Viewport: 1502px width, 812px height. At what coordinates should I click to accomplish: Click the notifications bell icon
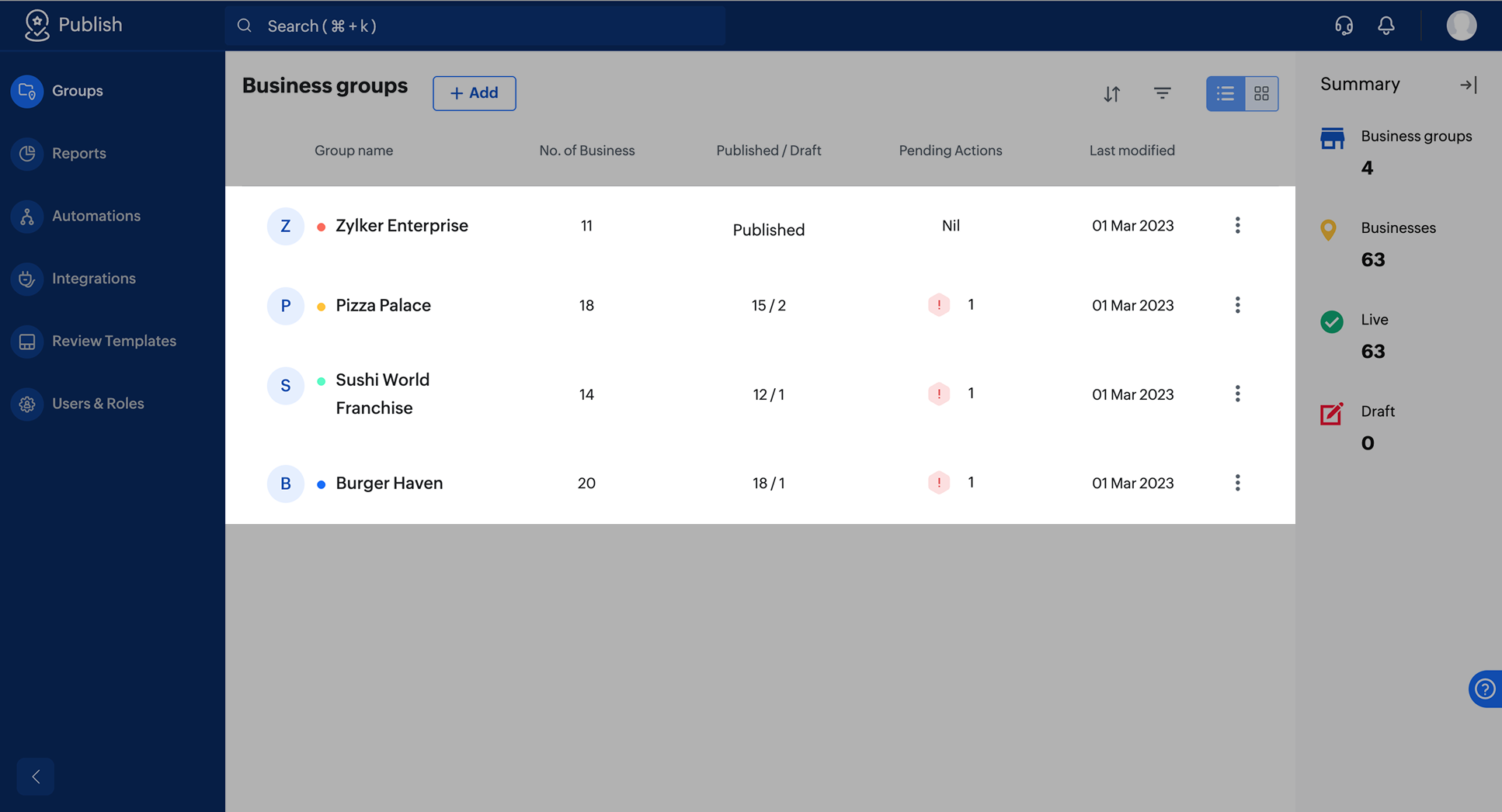point(1386,26)
